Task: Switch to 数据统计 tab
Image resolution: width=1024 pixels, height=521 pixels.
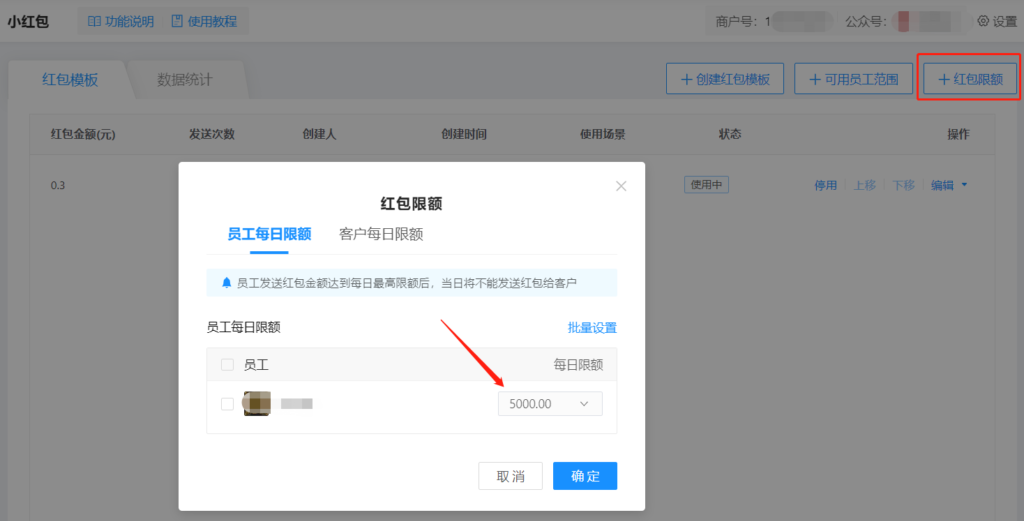Action: coord(185,80)
